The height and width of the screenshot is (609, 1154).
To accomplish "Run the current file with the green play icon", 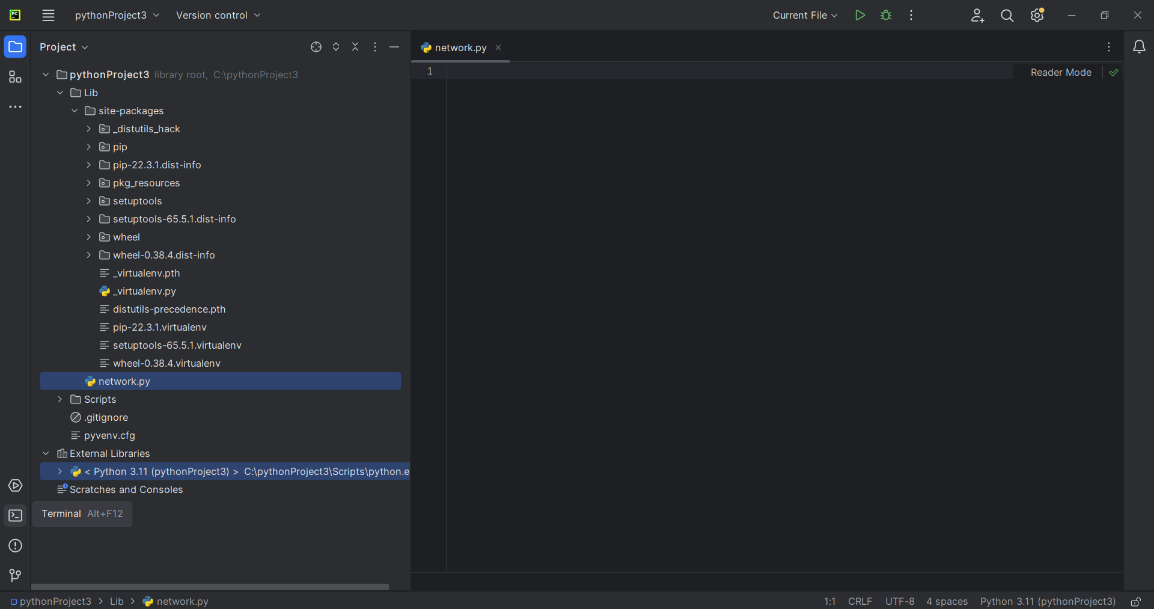I will [x=860, y=15].
